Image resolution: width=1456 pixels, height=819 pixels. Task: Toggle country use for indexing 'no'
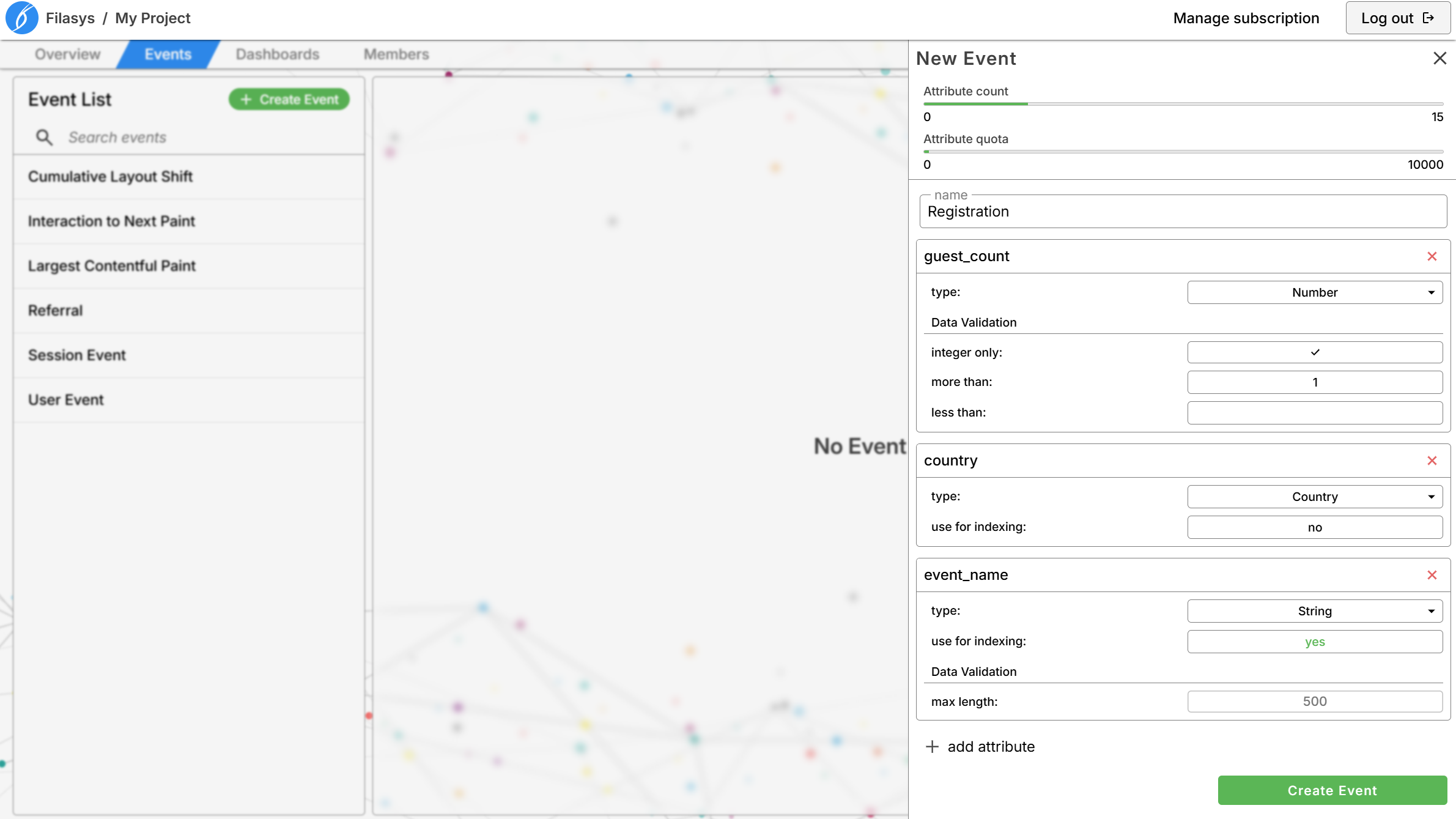tap(1315, 527)
